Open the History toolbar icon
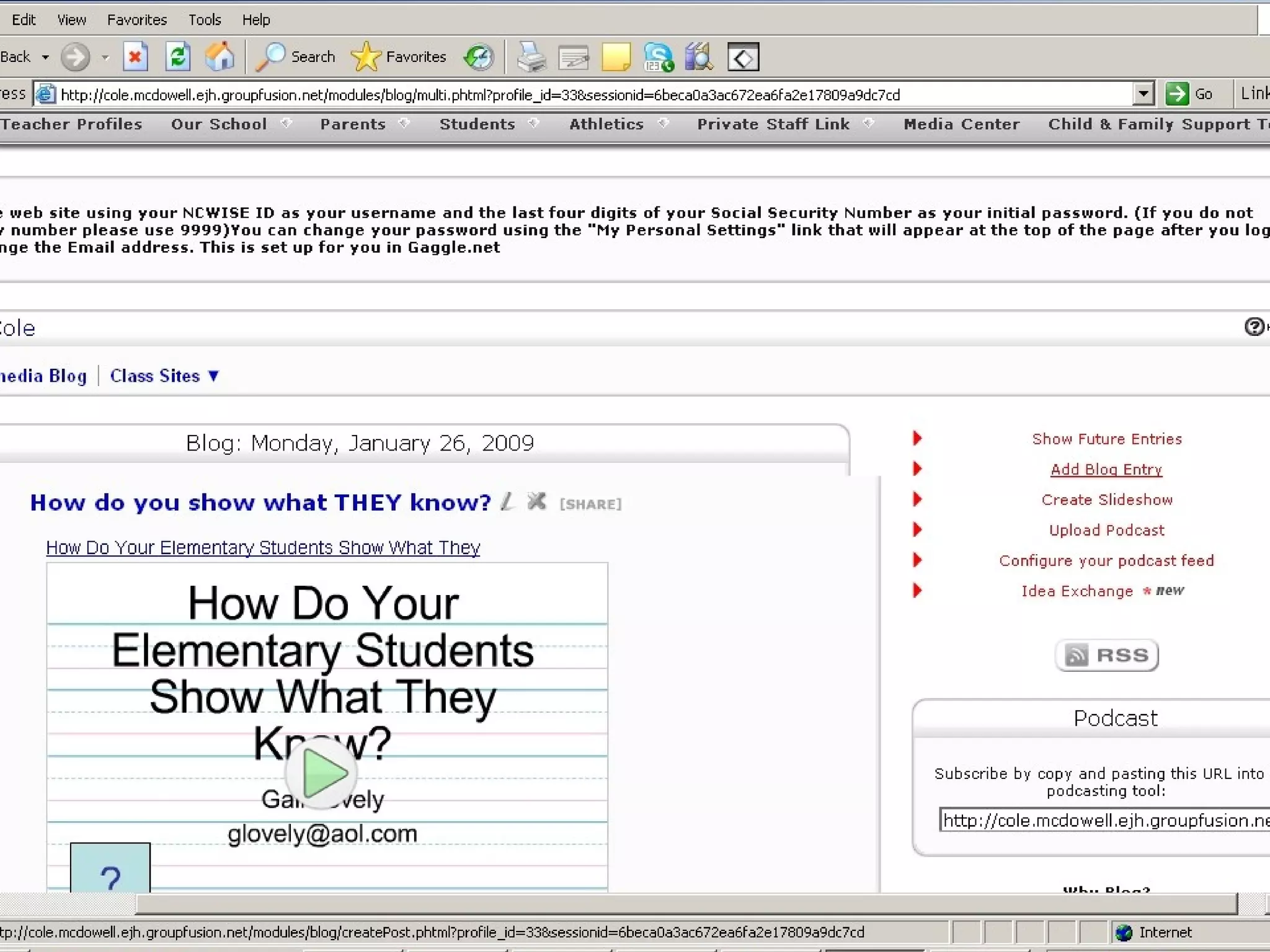This screenshot has height=952, width=1270. tap(479, 57)
